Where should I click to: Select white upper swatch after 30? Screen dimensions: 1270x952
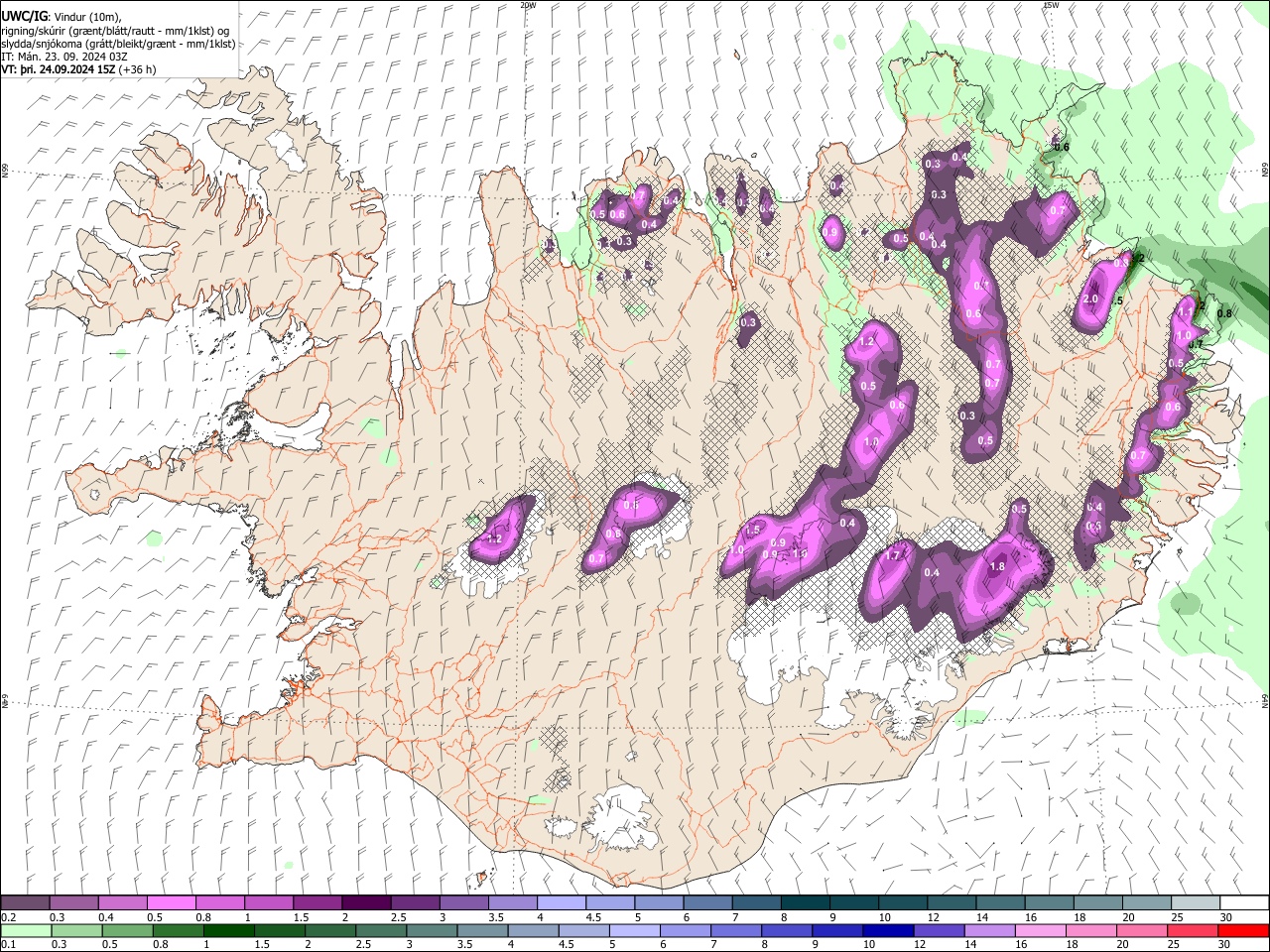click(x=1244, y=902)
